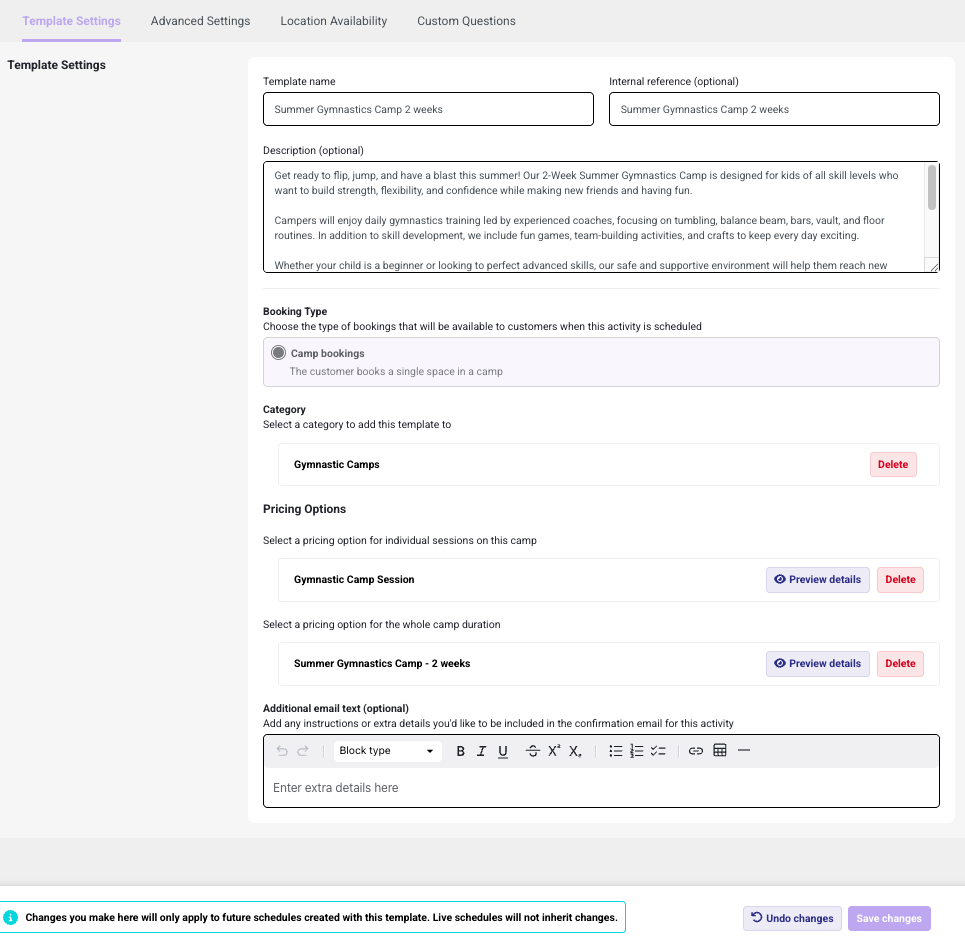The height and width of the screenshot is (945, 965).
Task: Insert a horizontal rule
Action: (743, 750)
